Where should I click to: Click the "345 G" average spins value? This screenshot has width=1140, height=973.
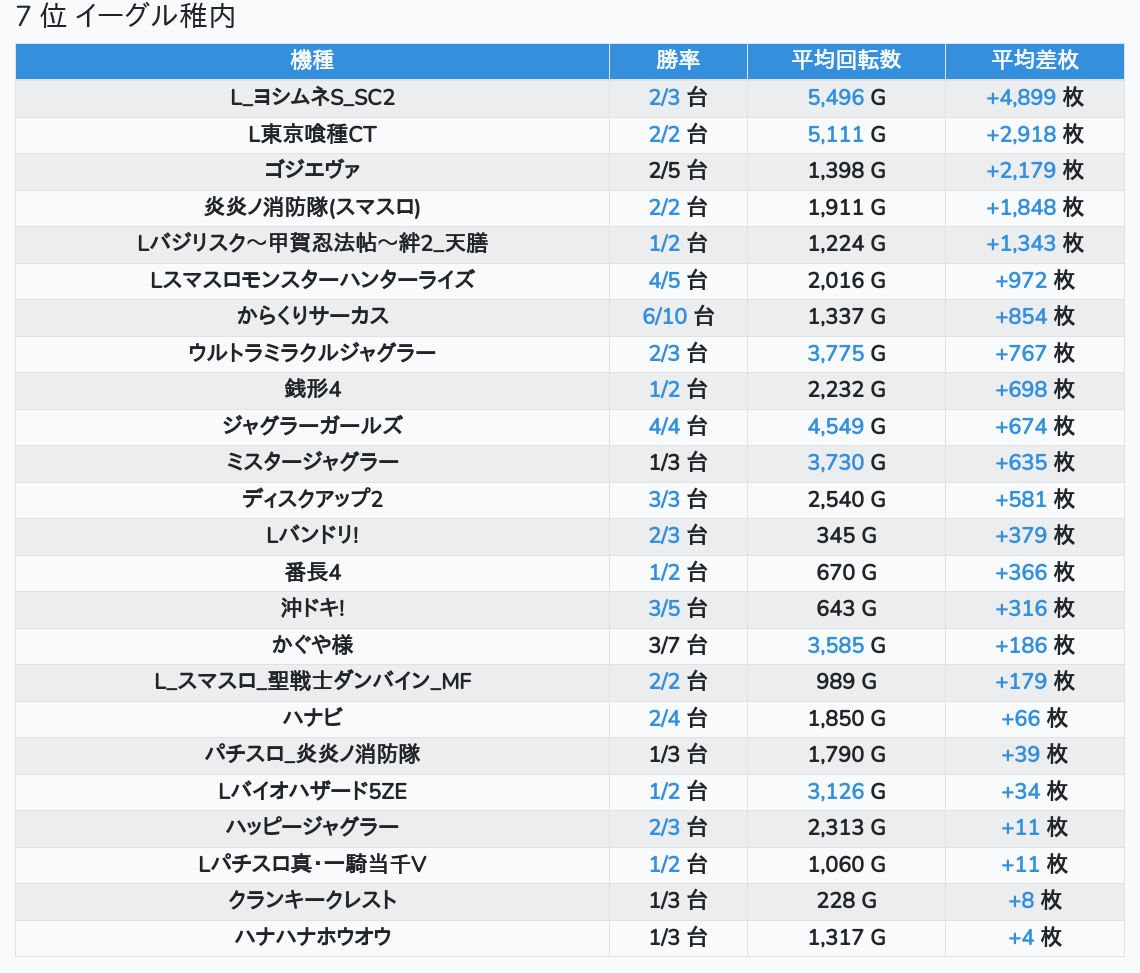click(x=846, y=536)
